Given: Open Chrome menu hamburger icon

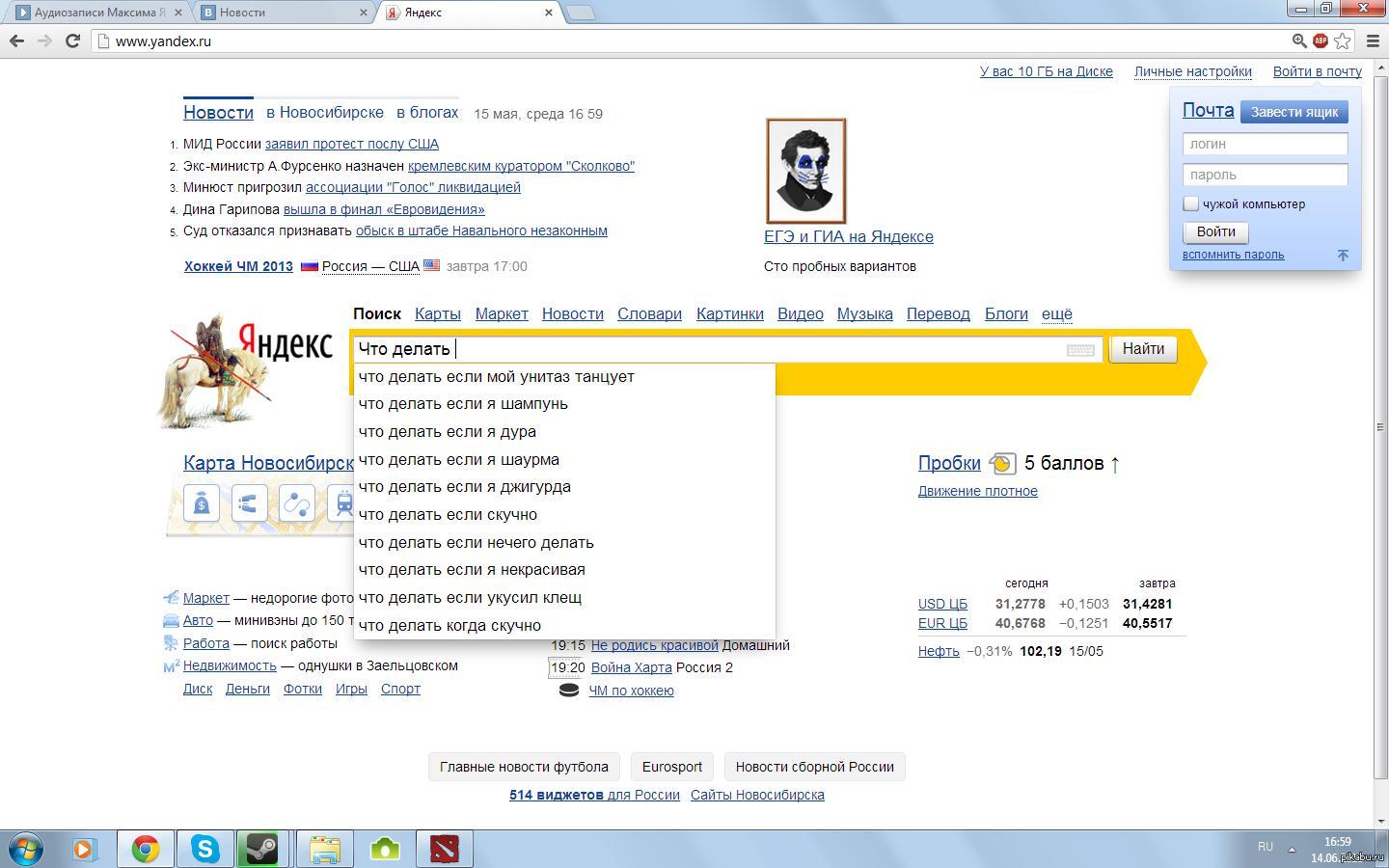Looking at the screenshot, I should [1372, 41].
